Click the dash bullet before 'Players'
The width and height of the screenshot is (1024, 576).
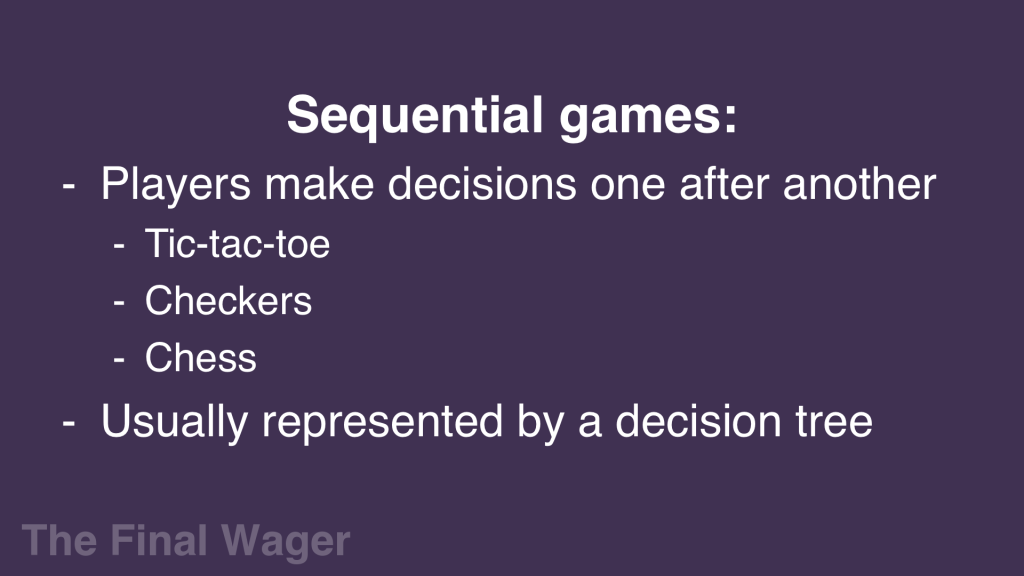69,187
